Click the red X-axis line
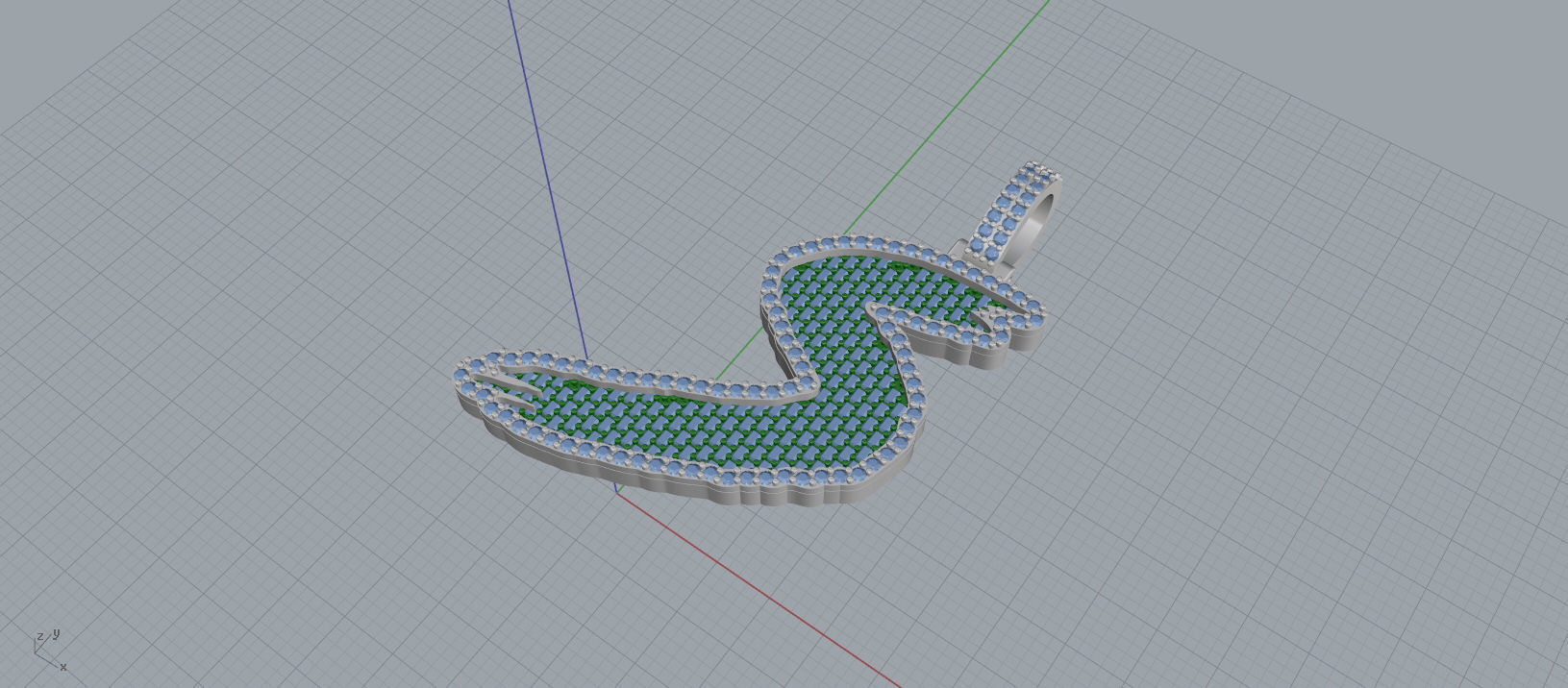Viewport: 1568px width, 688px height. (x=759, y=588)
